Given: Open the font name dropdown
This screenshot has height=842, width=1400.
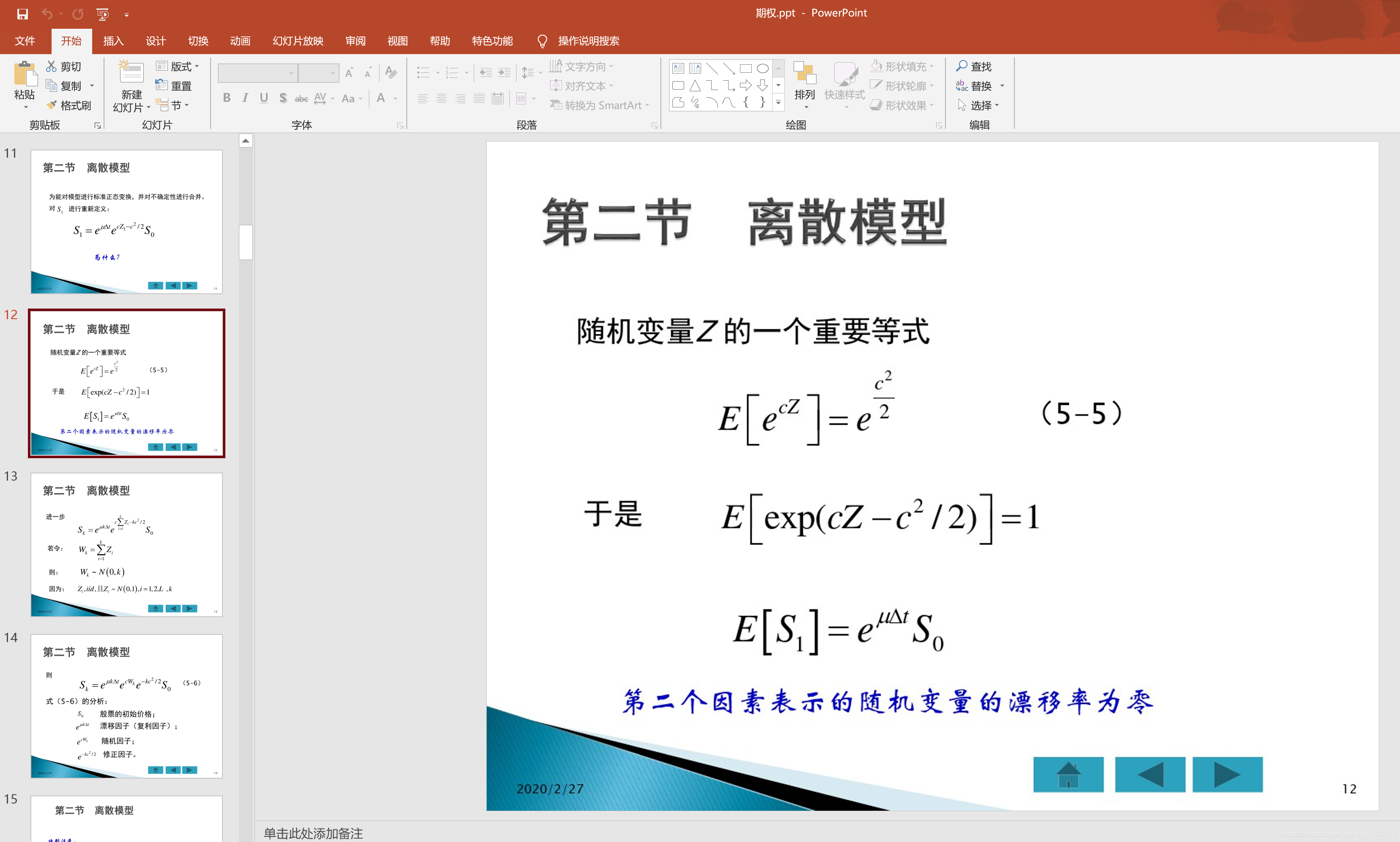Looking at the screenshot, I should click(x=292, y=73).
